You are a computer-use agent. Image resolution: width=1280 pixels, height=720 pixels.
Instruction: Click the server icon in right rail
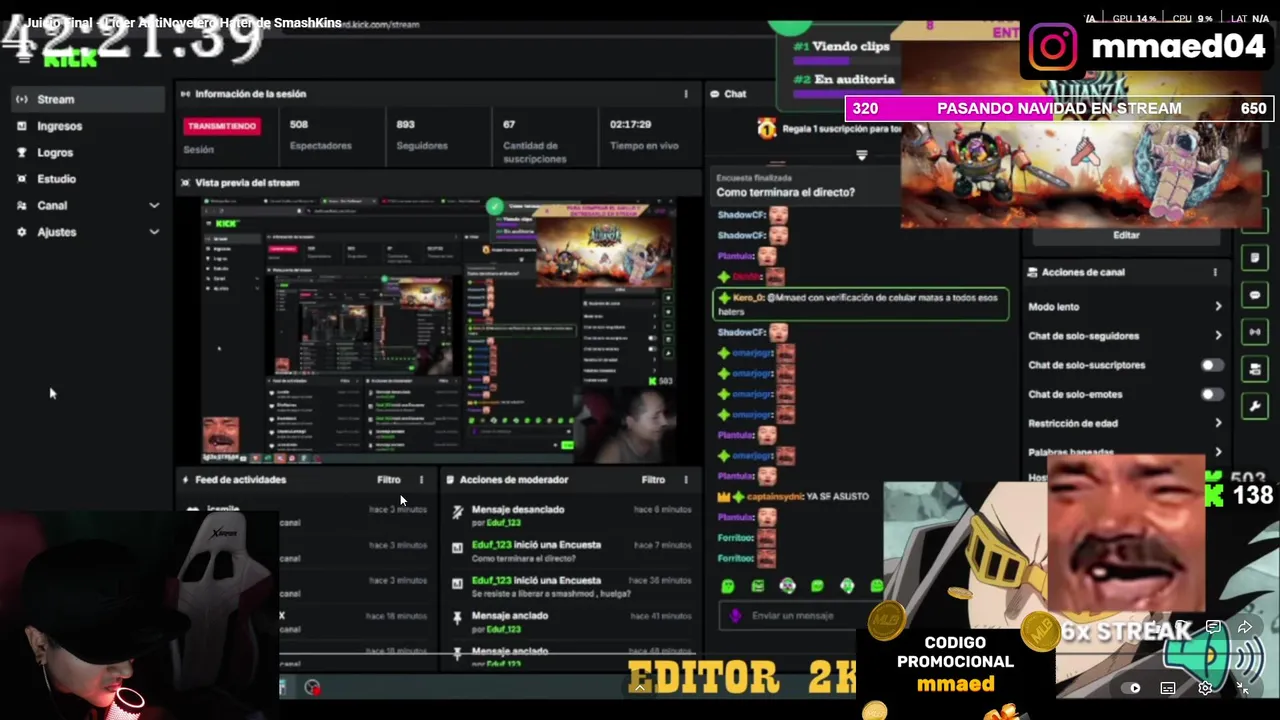tap(1255, 369)
